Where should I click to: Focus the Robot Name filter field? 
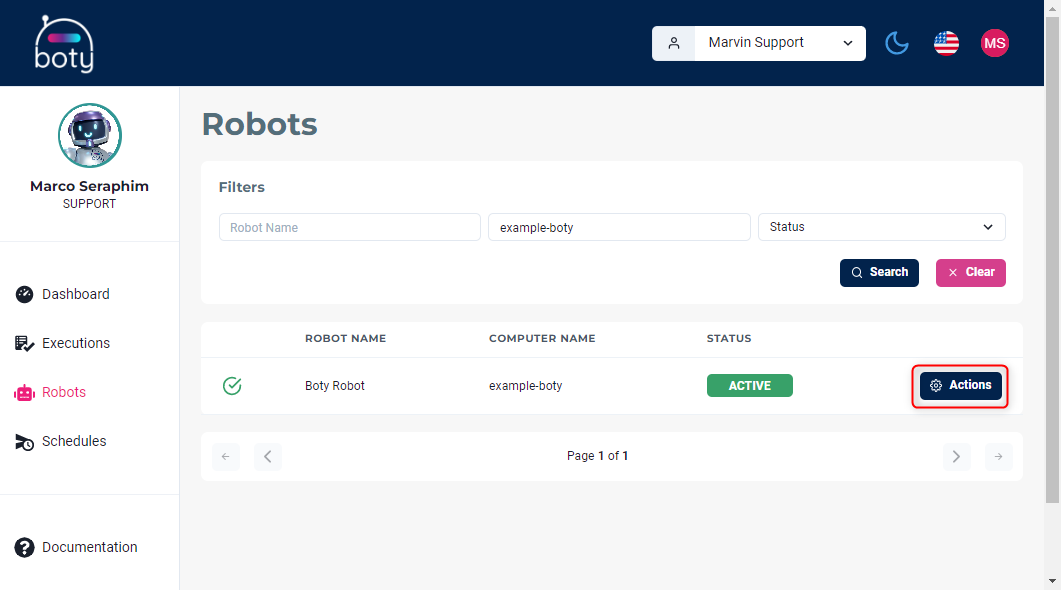[349, 227]
